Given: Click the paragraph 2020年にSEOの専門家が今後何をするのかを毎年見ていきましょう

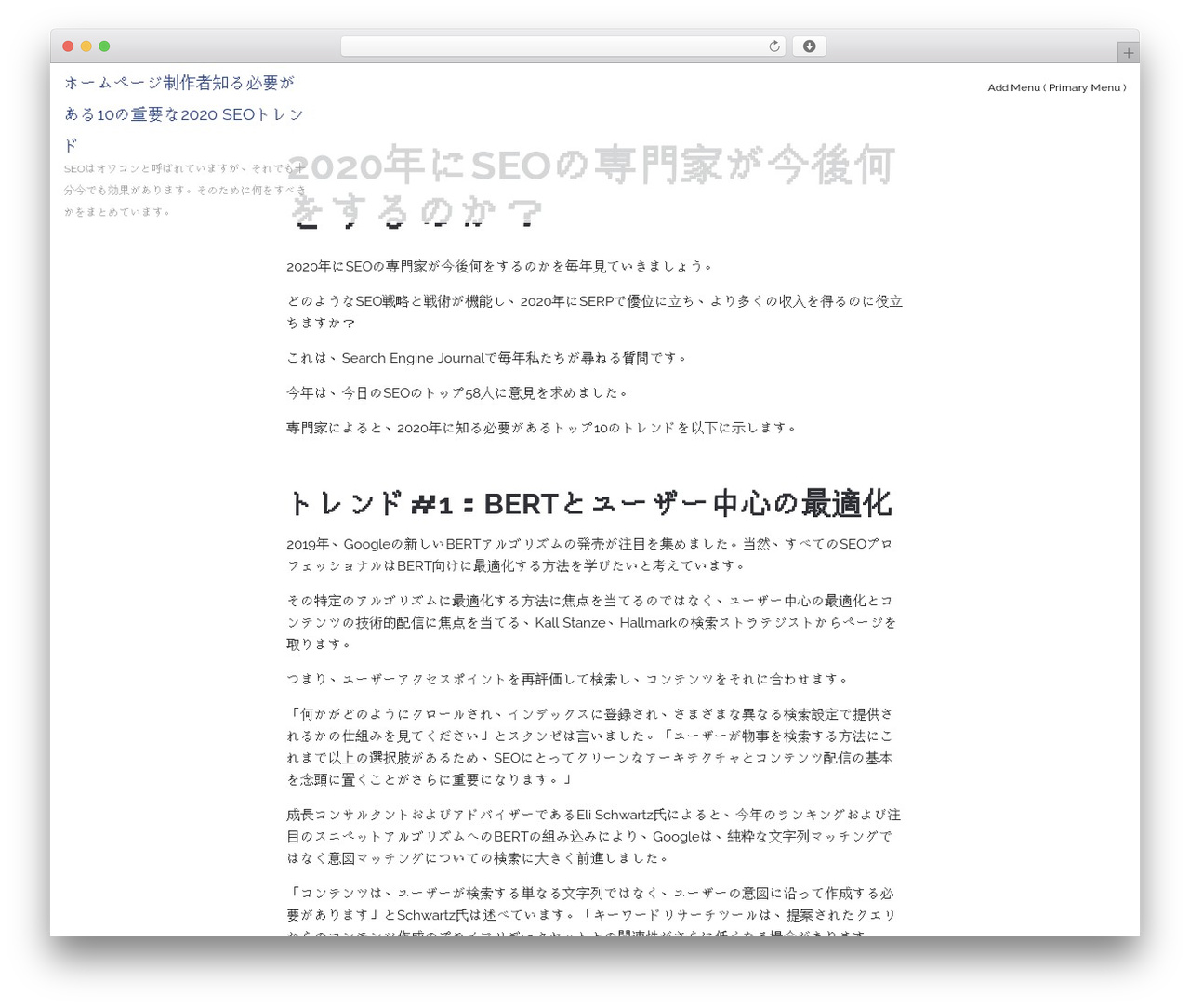Looking at the screenshot, I should pos(500,266).
